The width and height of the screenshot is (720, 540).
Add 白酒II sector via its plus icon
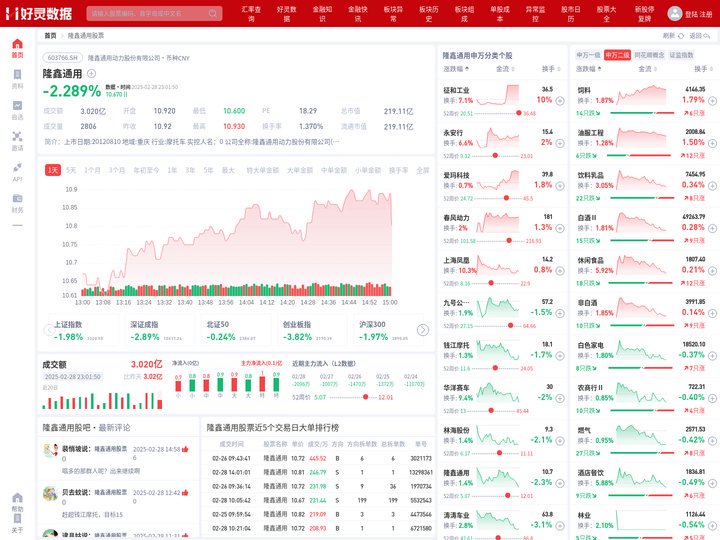tap(712, 228)
